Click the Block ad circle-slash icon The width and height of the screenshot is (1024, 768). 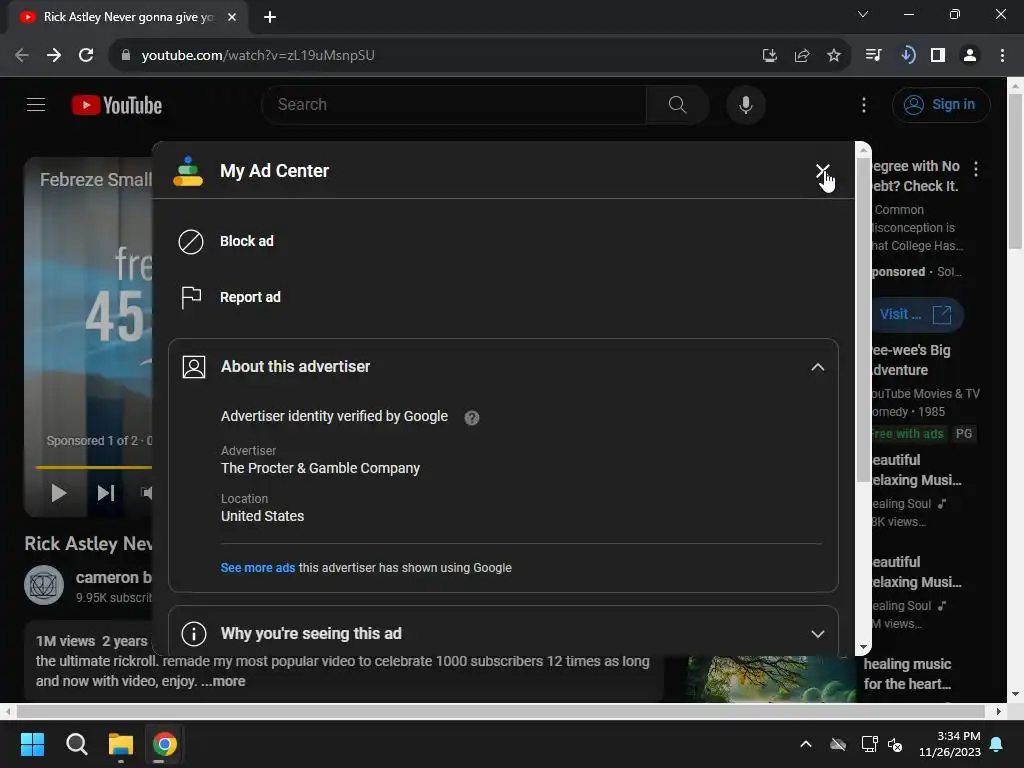click(191, 242)
